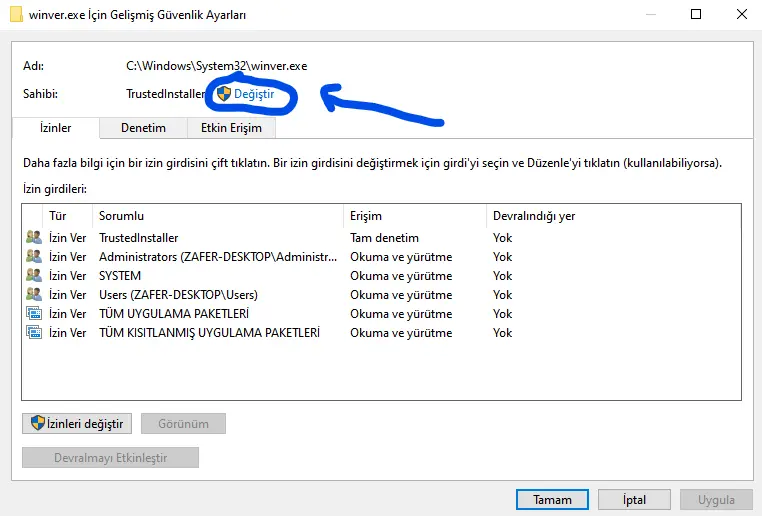This screenshot has width=762, height=516.
Task: Click the İzinleri değiştir button
Action: [x=77, y=424]
